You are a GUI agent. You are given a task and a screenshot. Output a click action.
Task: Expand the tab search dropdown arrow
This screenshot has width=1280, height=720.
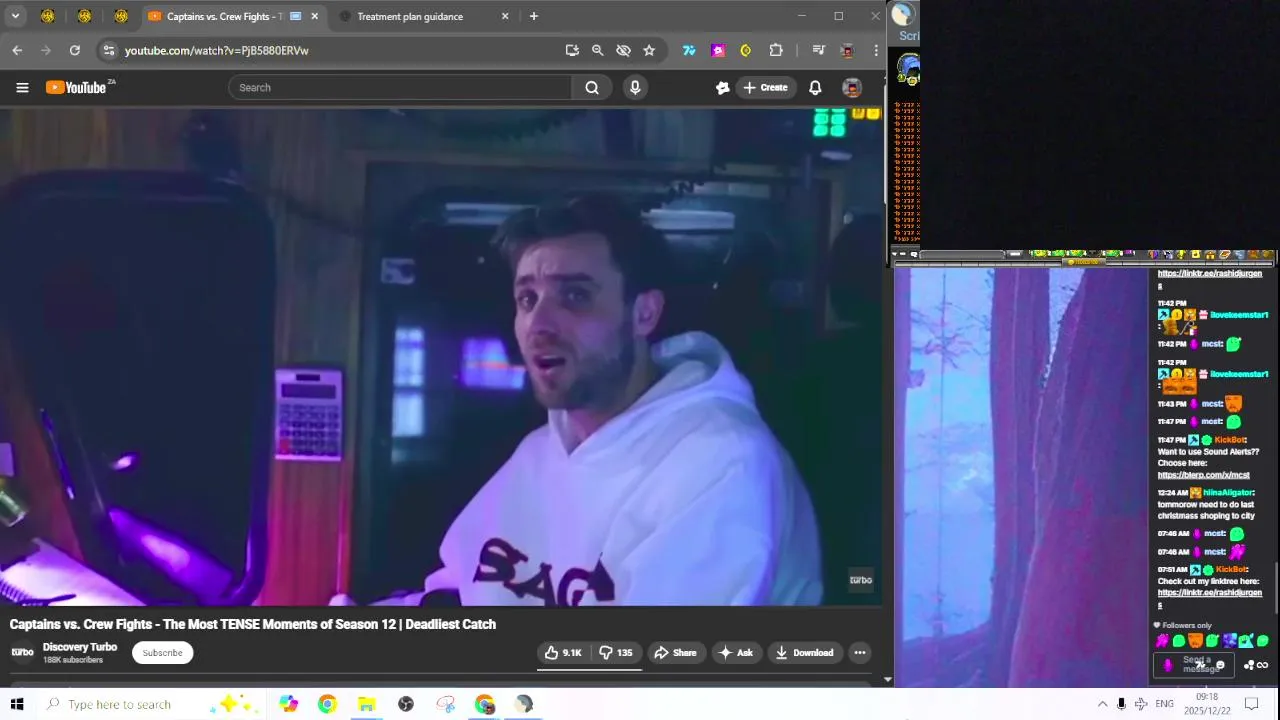click(x=15, y=16)
